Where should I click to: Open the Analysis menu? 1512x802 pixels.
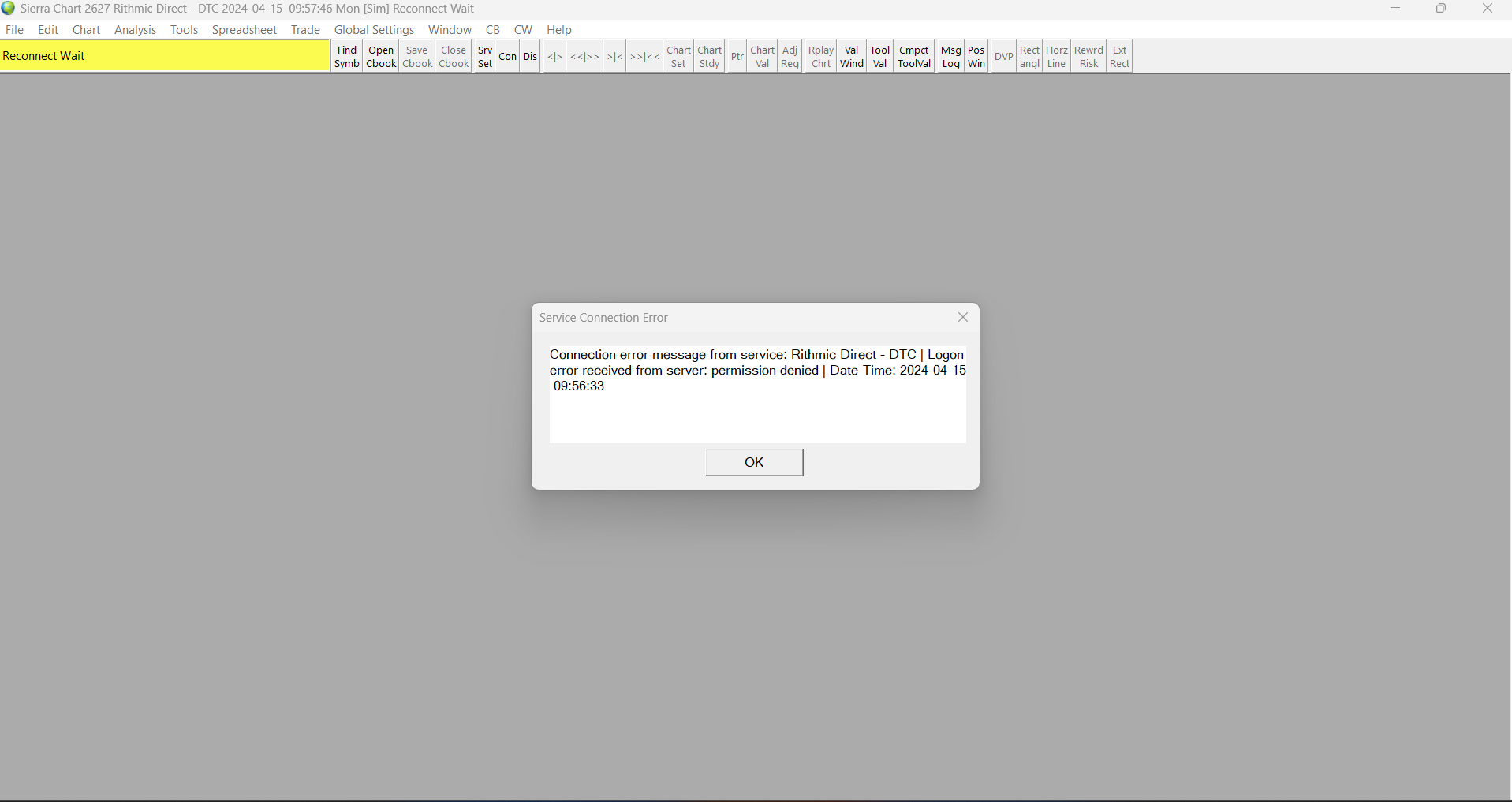136,30
